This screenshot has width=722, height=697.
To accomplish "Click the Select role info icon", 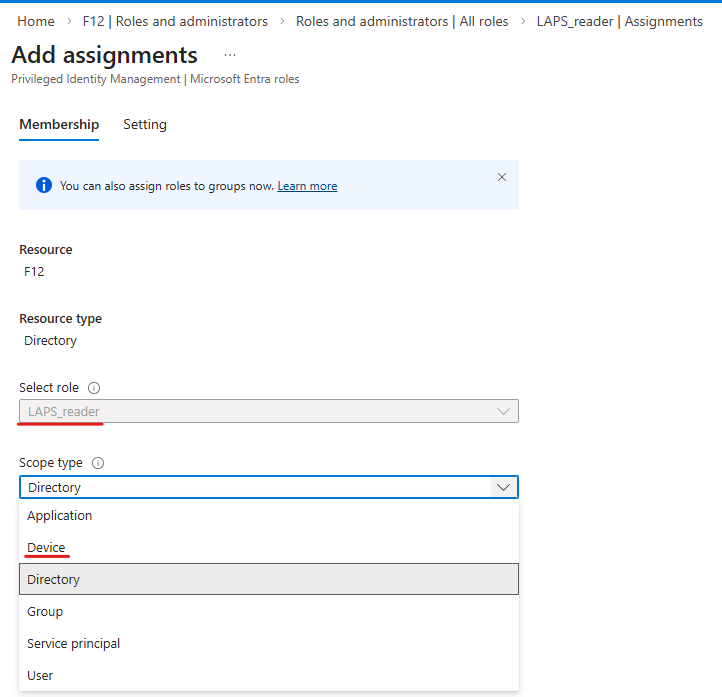I will pyautogui.click(x=94, y=388).
